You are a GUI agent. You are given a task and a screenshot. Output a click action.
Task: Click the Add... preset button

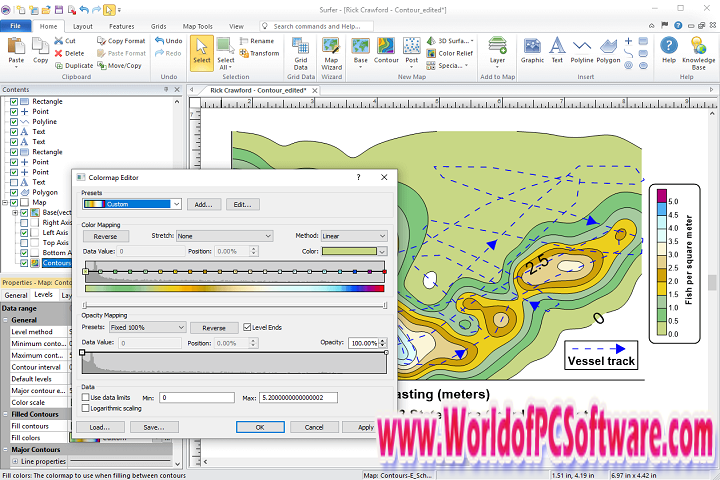click(204, 204)
